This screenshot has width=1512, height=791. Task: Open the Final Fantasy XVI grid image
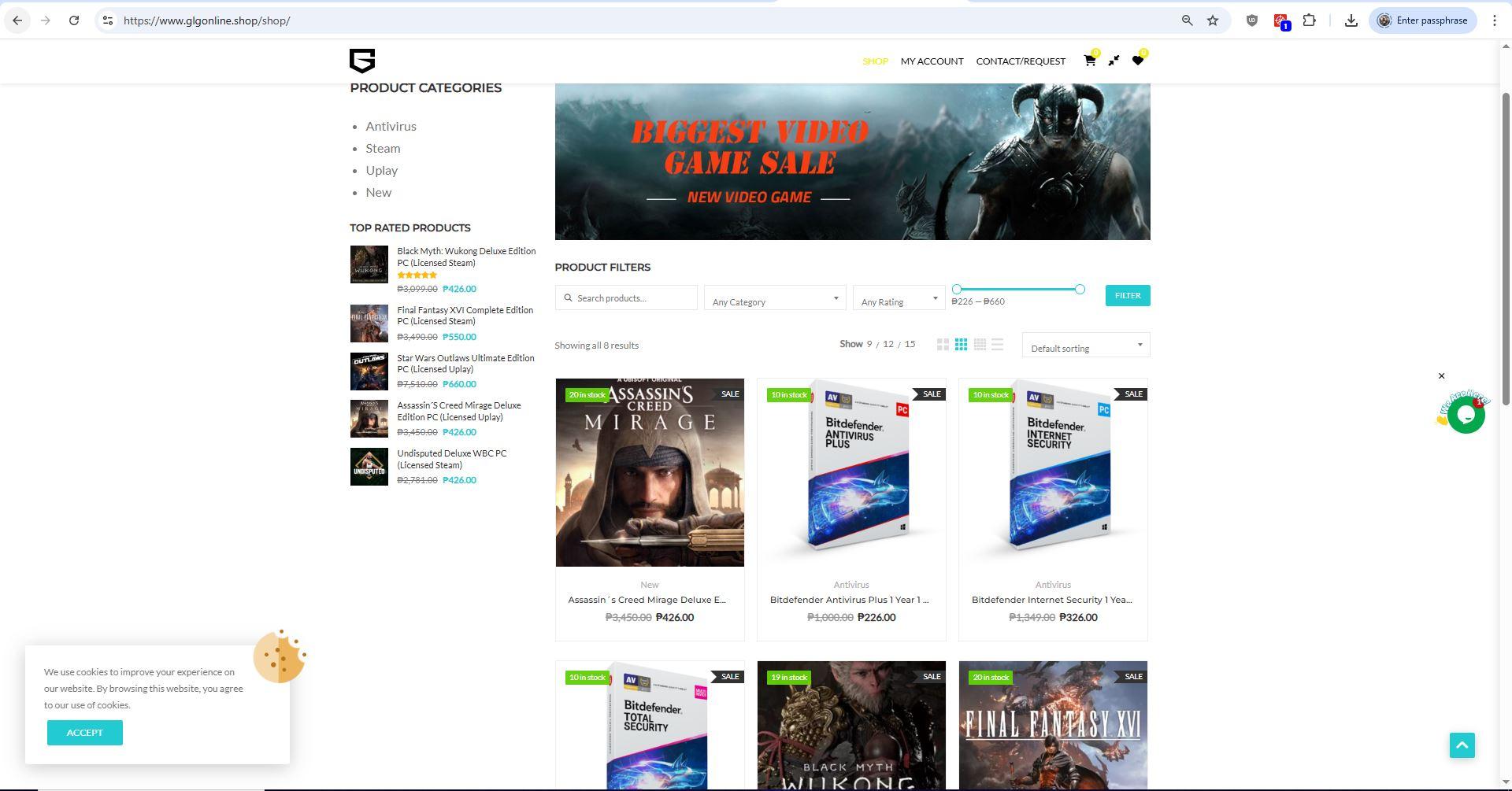tap(1053, 726)
